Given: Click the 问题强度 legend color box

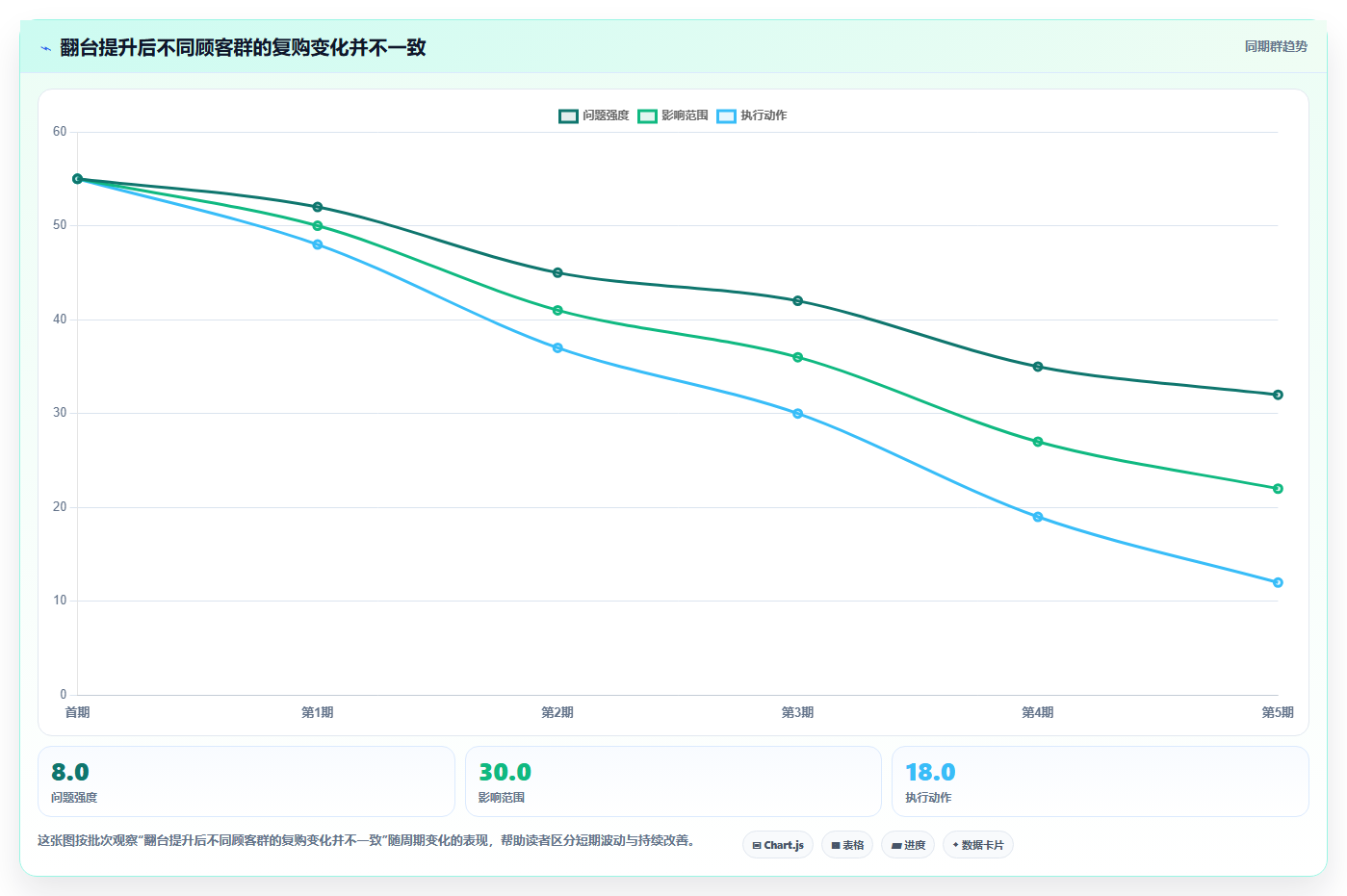Looking at the screenshot, I should point(568,115).
